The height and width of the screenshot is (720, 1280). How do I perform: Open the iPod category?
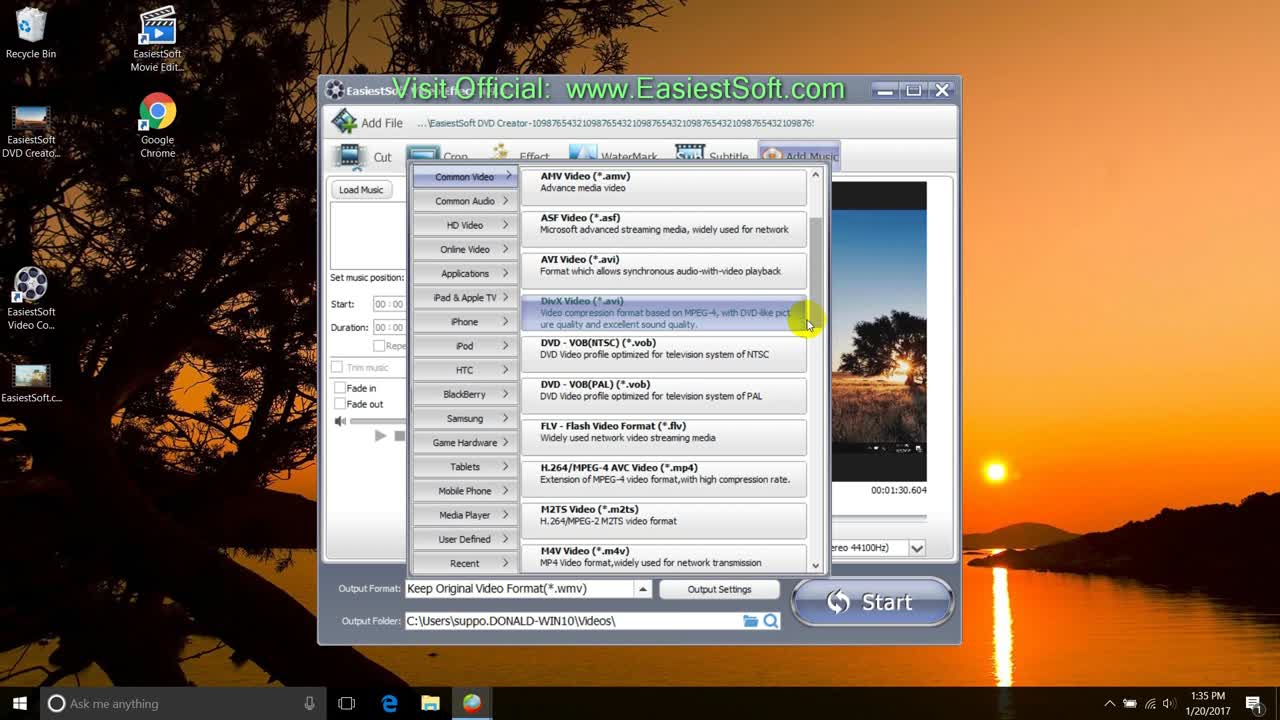click(465, 346)
